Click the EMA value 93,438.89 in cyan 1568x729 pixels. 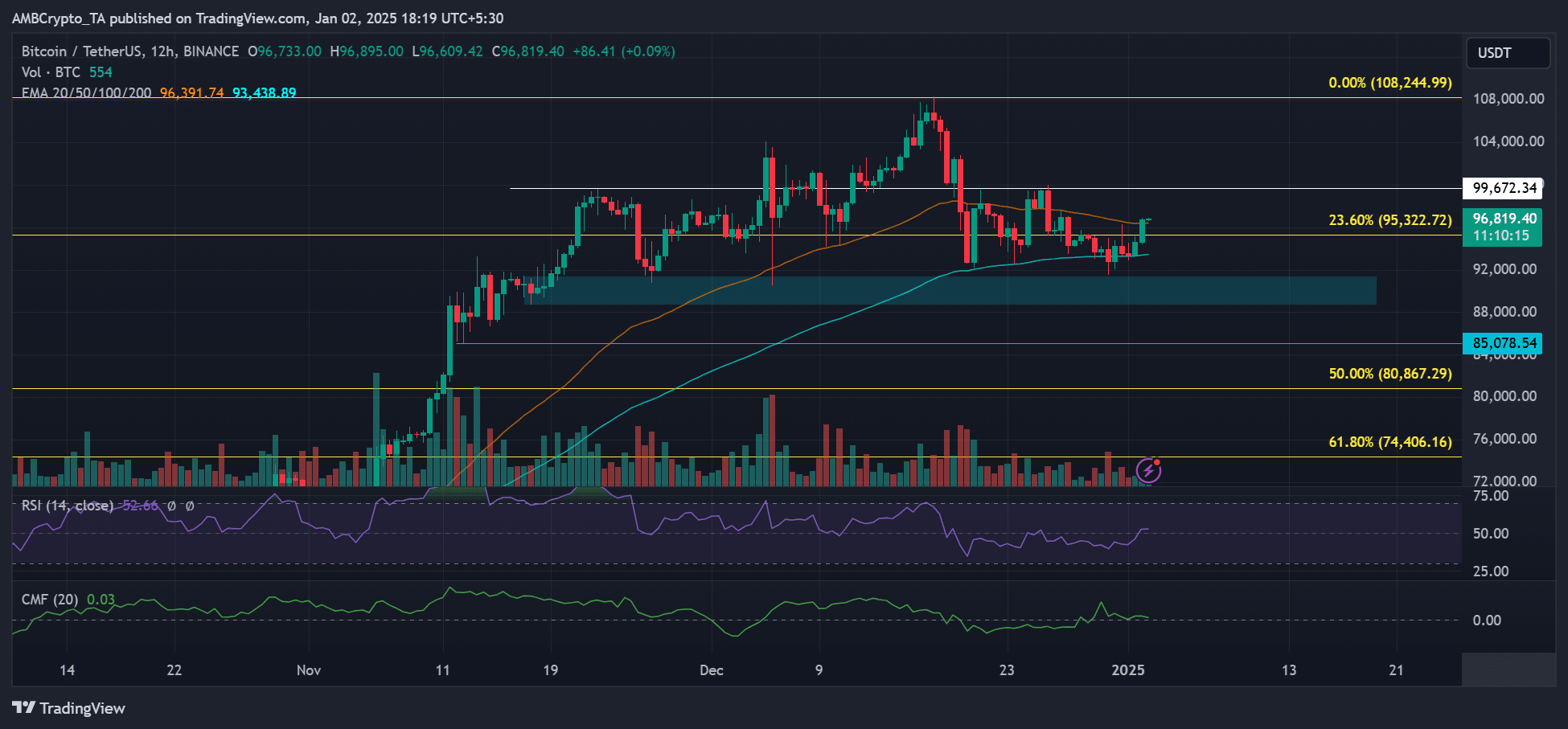(264, 93)
